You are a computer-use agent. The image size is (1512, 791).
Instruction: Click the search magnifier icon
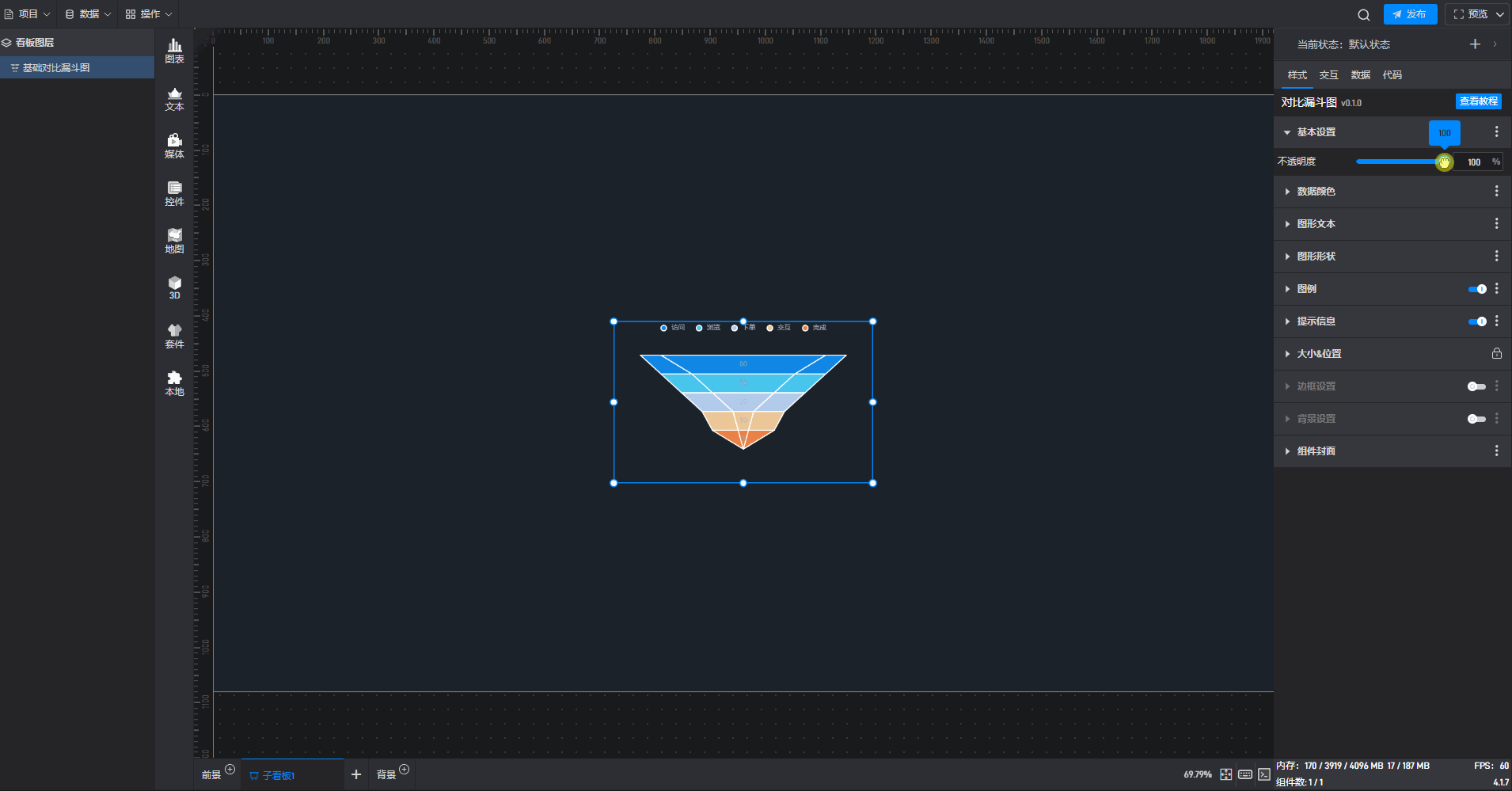pyautogui.click(x=1363, y=14)
